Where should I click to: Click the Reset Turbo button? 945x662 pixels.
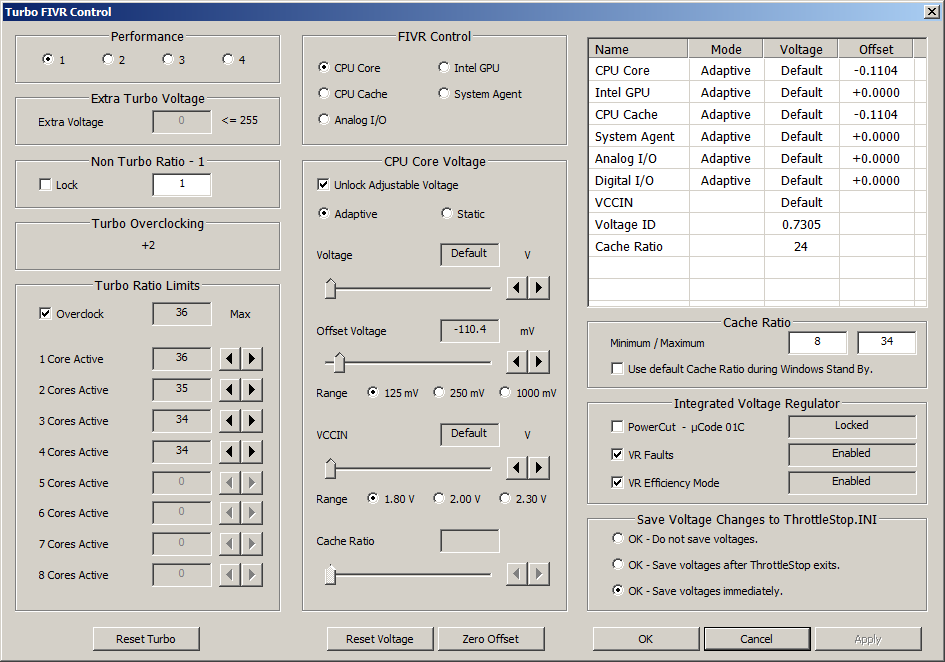tap(146, 639)
